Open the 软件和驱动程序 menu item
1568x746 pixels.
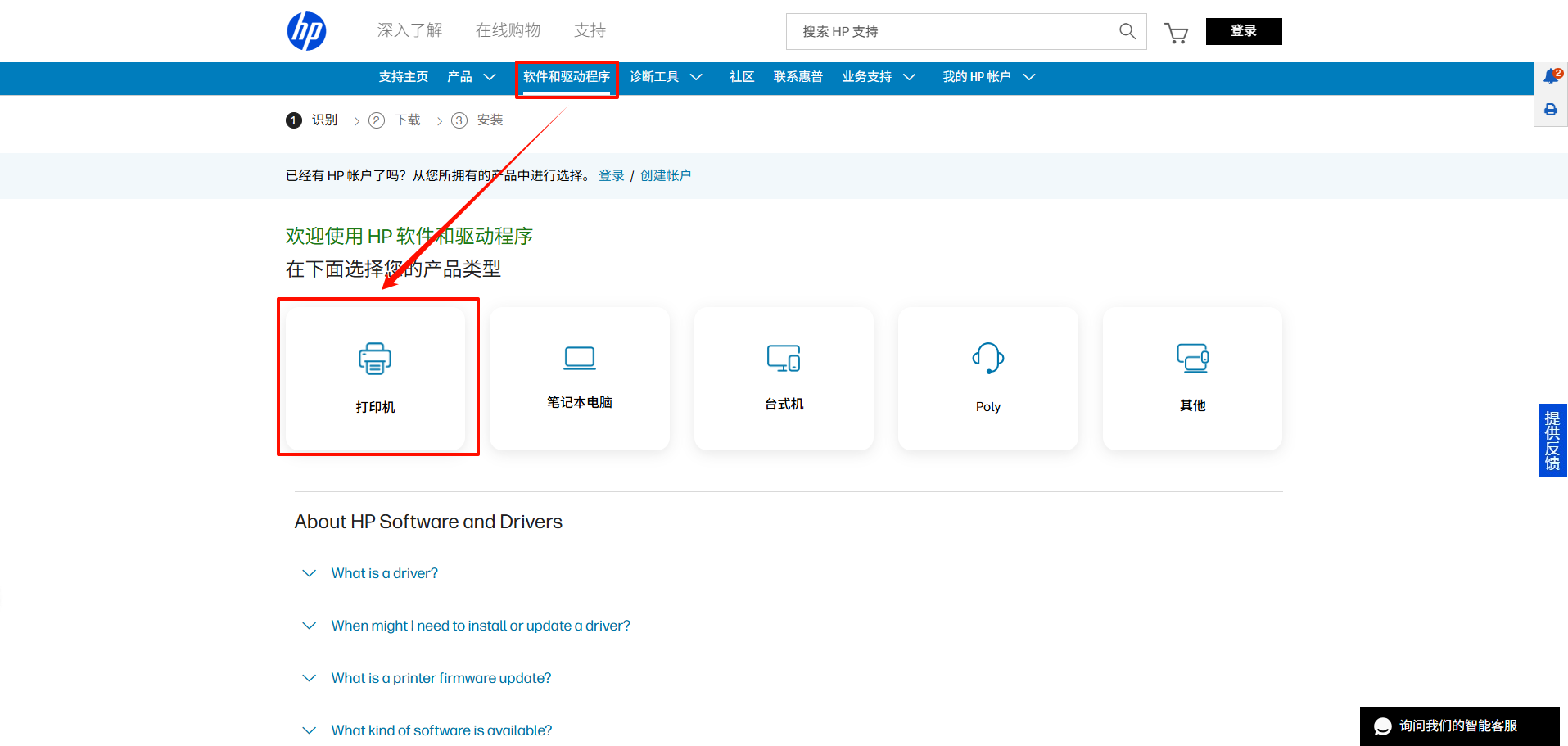567,76
